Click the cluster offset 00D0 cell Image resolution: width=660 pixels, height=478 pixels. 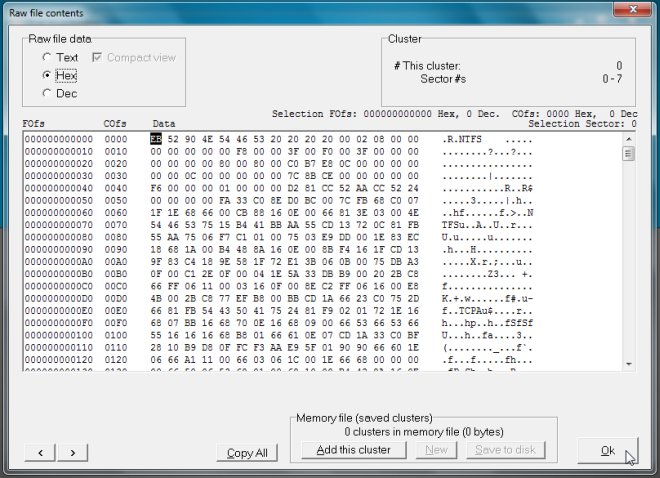116,298
